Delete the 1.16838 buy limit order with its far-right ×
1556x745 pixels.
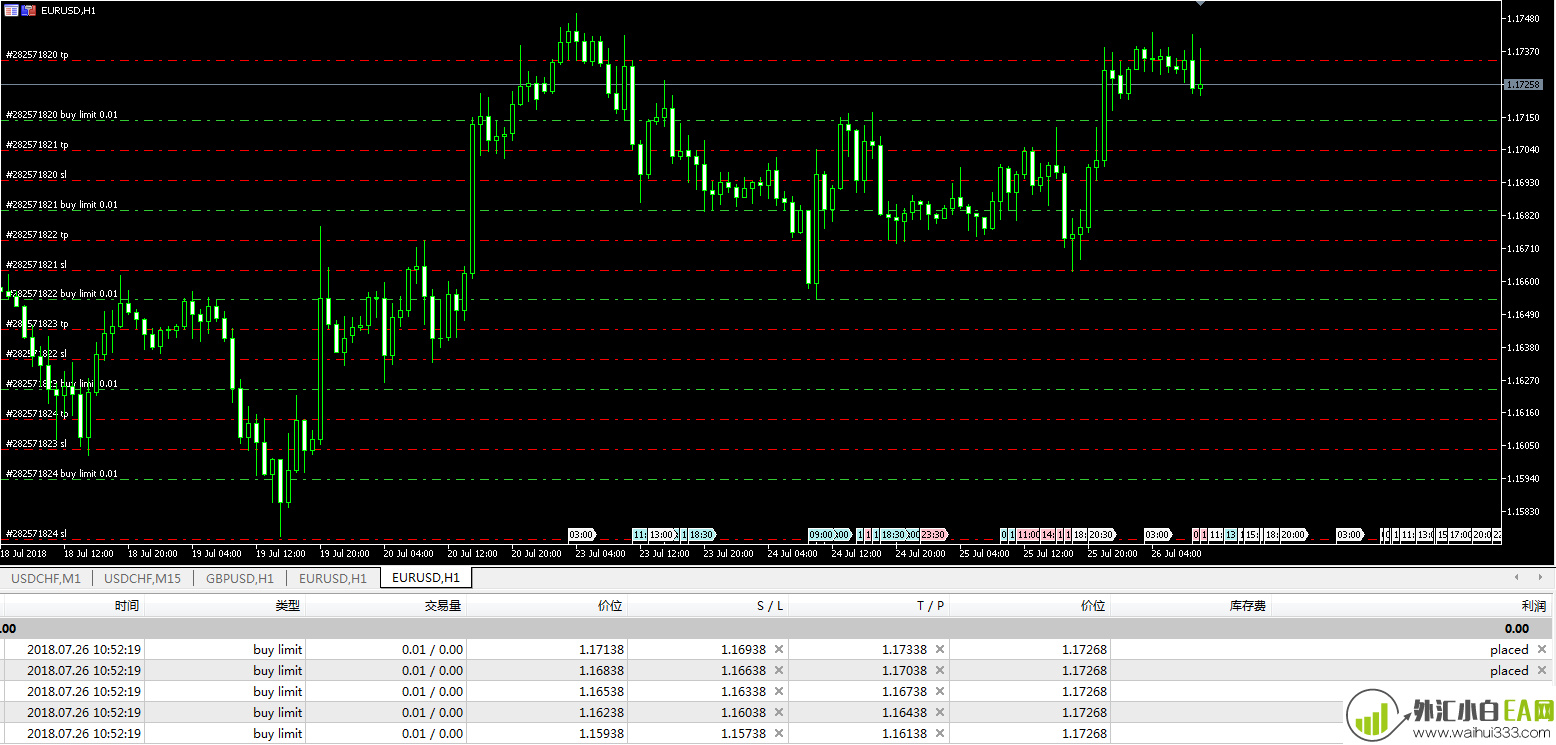coord(1542,670)
